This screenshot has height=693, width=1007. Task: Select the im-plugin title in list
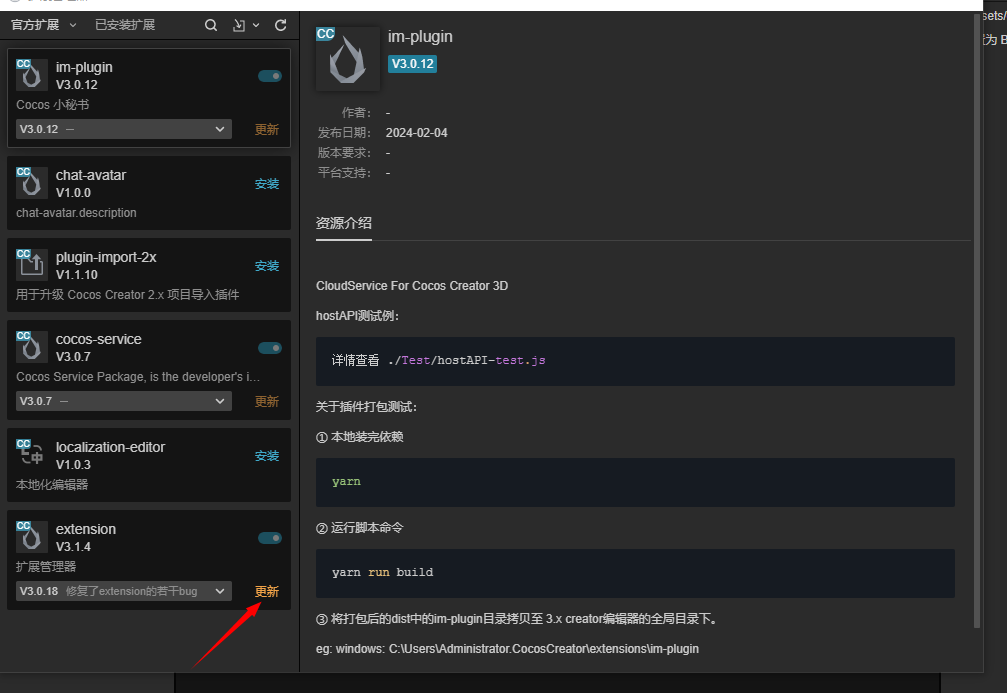tap(84, 67)
